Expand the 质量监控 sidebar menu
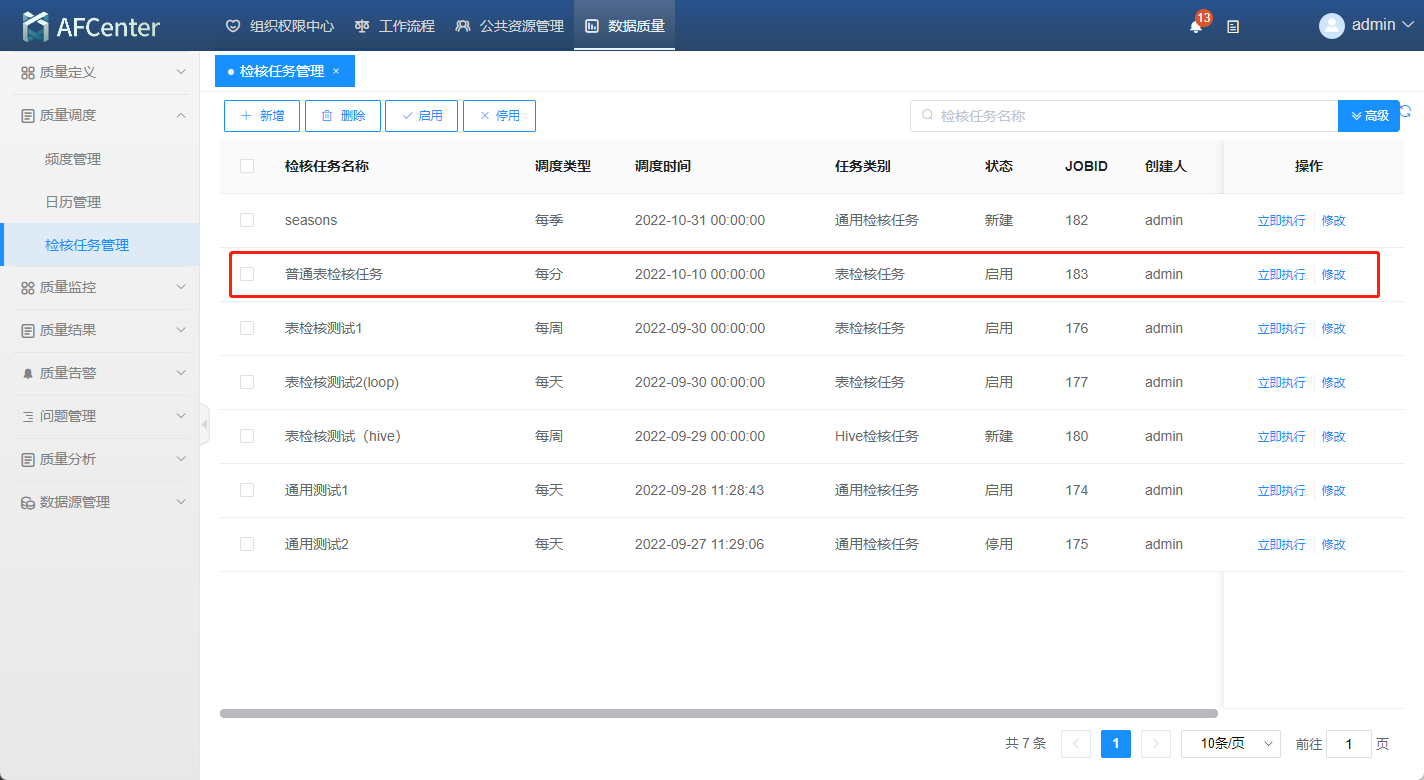 coord(100,287)
